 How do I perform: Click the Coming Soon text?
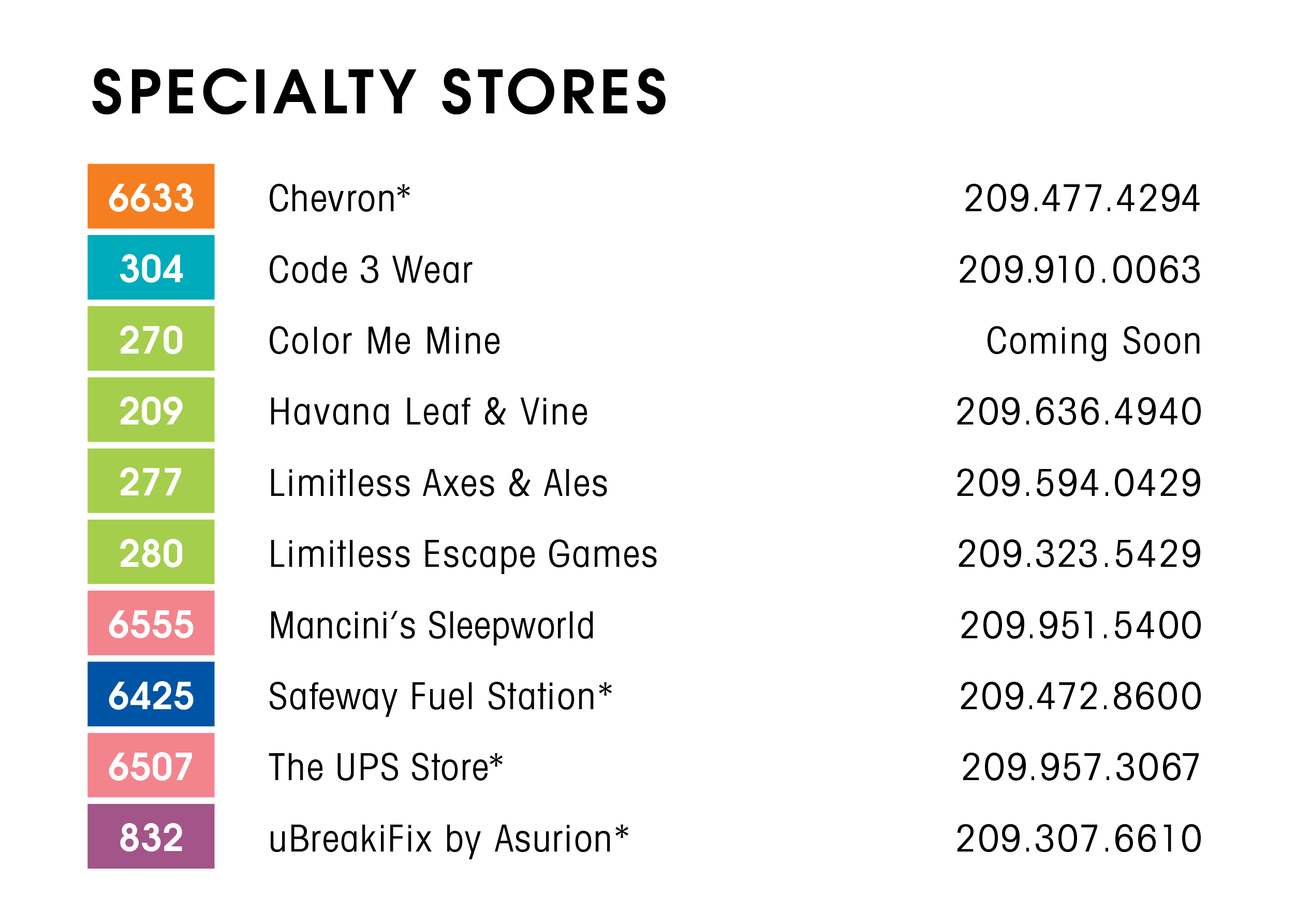pos(1094,341)
